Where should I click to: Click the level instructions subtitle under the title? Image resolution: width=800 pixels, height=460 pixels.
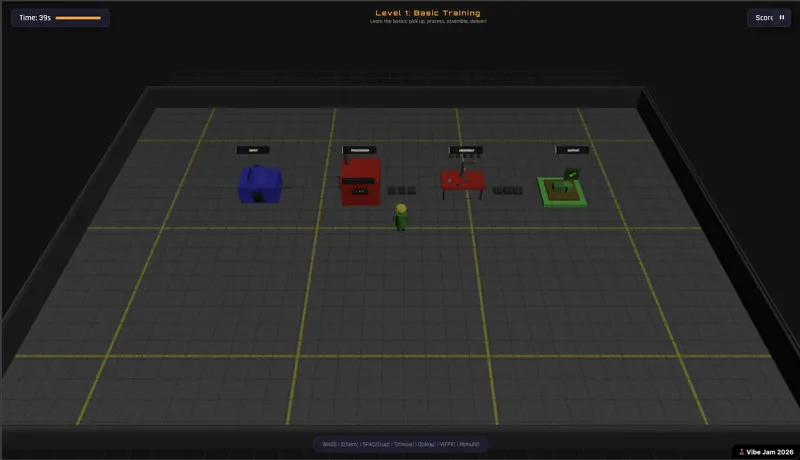[428, 21]
